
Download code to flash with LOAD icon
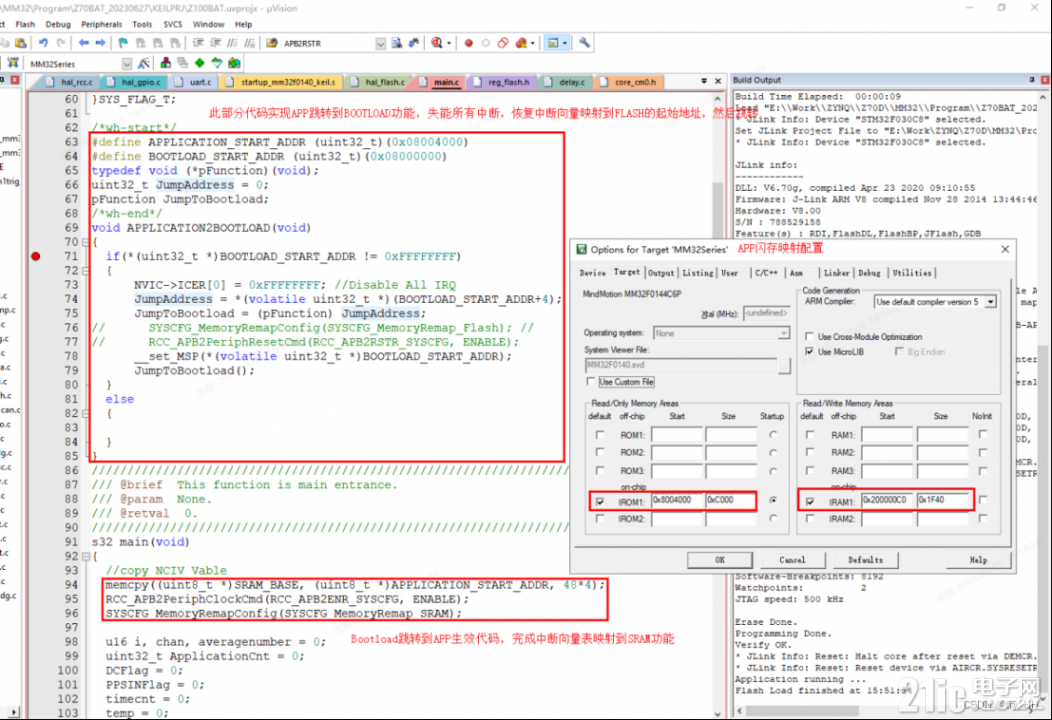coord(13,63)
